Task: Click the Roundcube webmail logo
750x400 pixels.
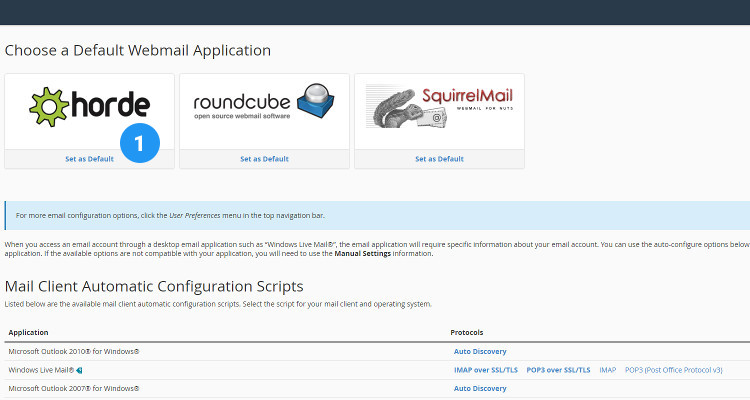Action: pos(264,106)
